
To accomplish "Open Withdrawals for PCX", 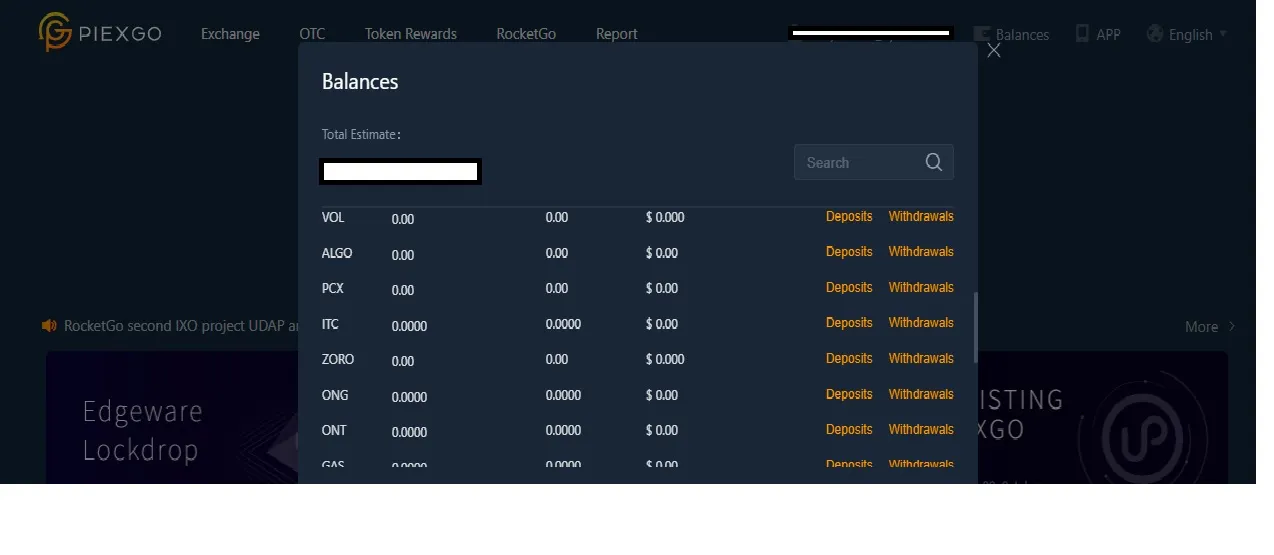I will pos(921,287).
